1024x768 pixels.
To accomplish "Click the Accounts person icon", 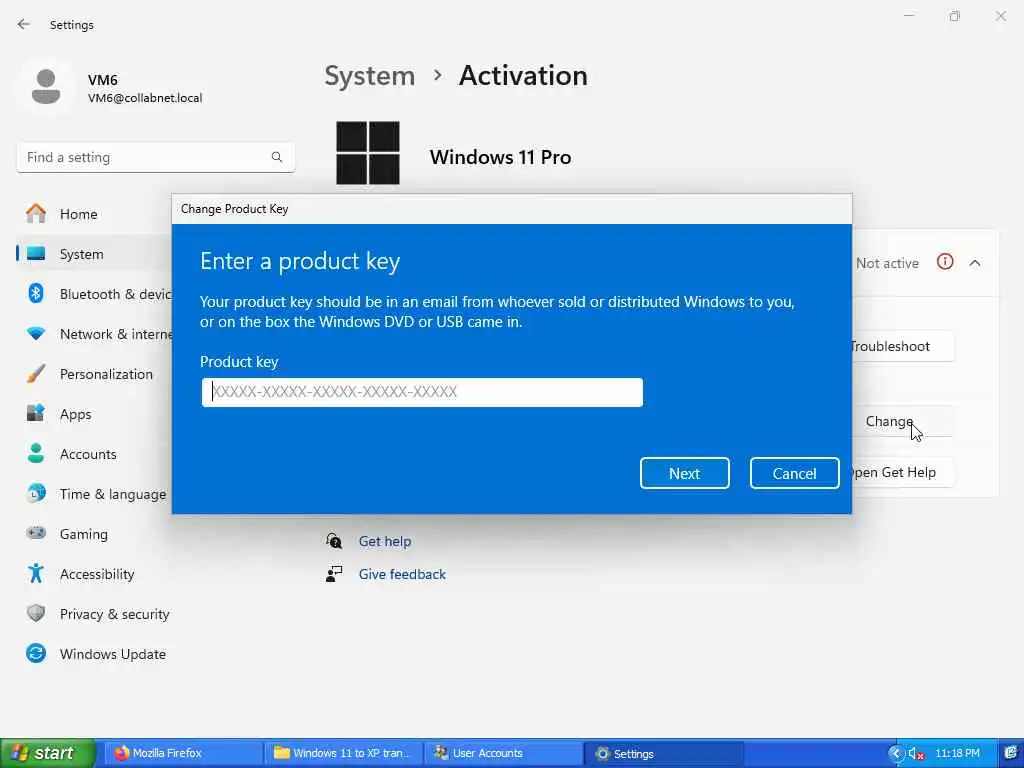I will (36, 453).
